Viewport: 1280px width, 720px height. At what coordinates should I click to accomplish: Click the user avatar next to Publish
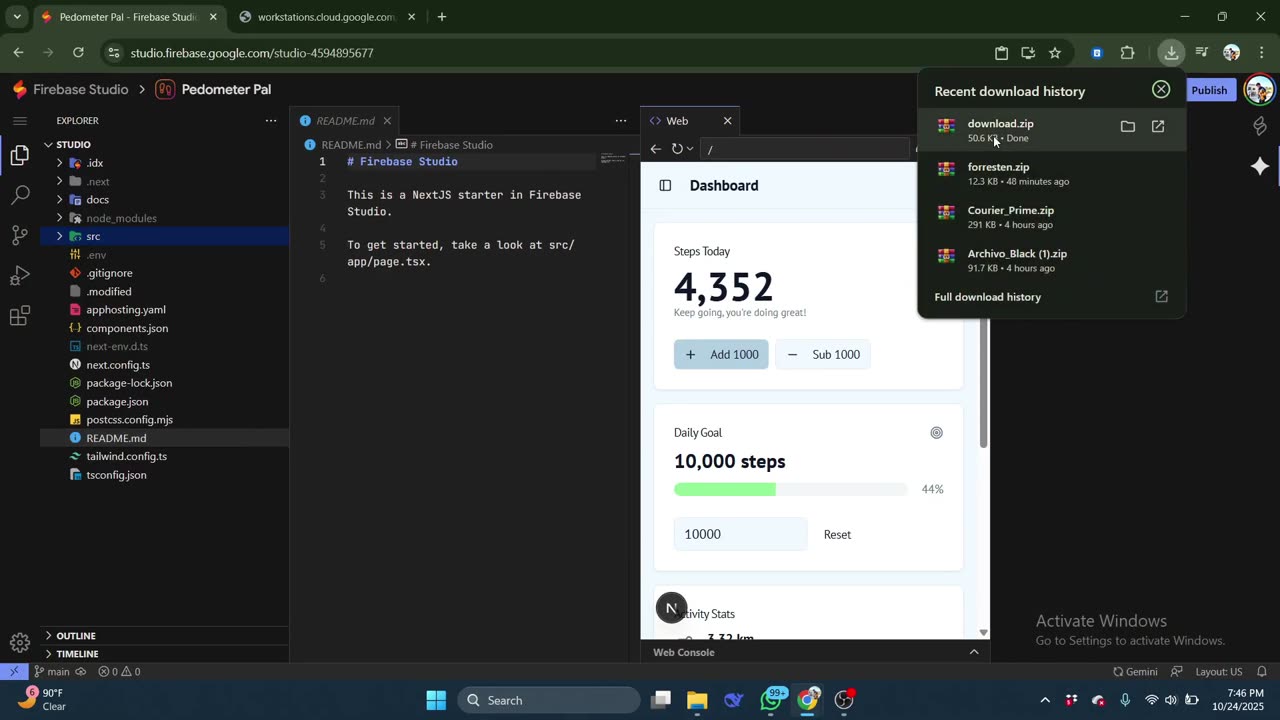click(1259, 90)
